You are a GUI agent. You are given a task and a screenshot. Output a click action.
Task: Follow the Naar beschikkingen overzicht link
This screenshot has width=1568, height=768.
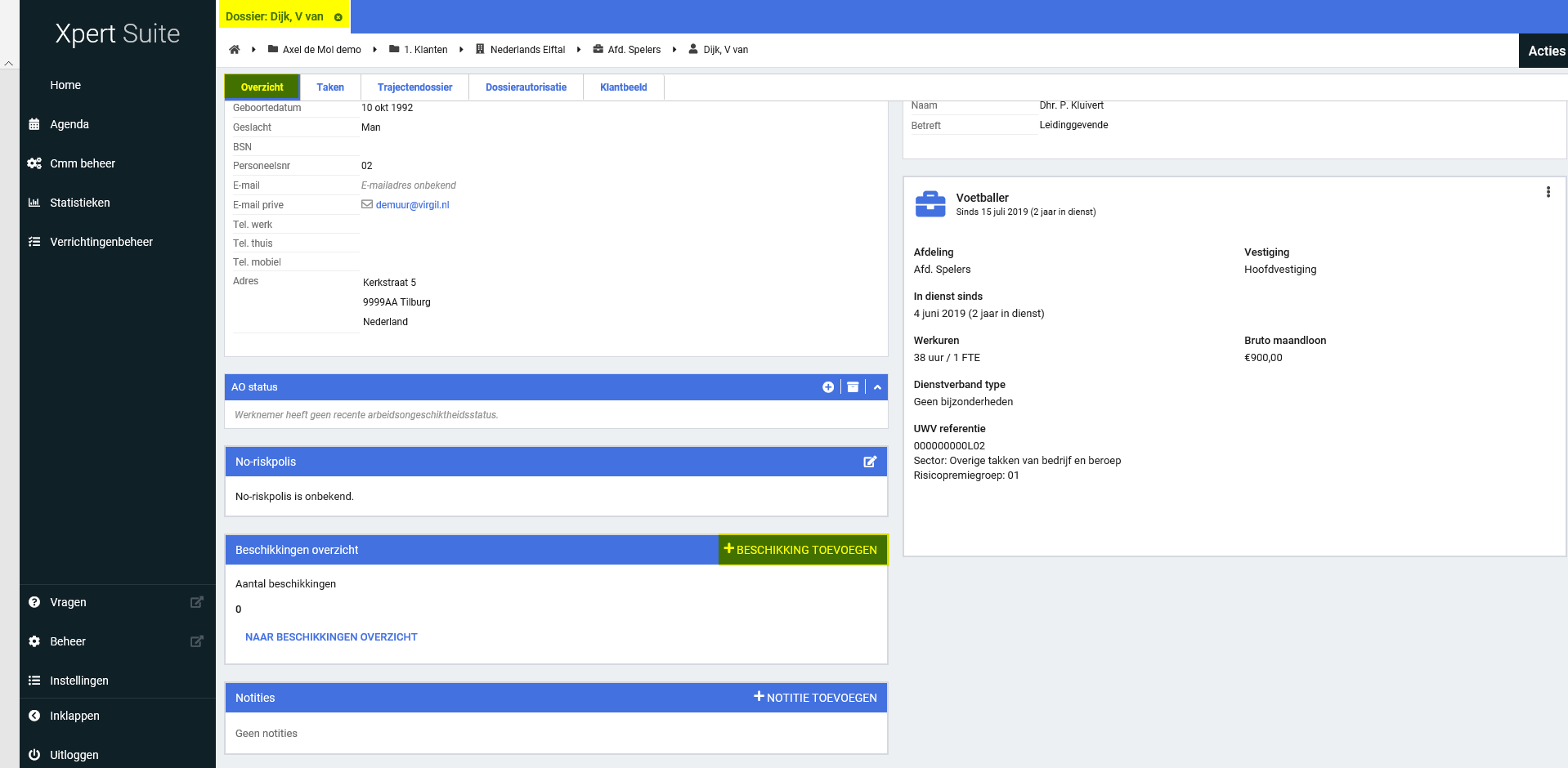coord(331,637)
